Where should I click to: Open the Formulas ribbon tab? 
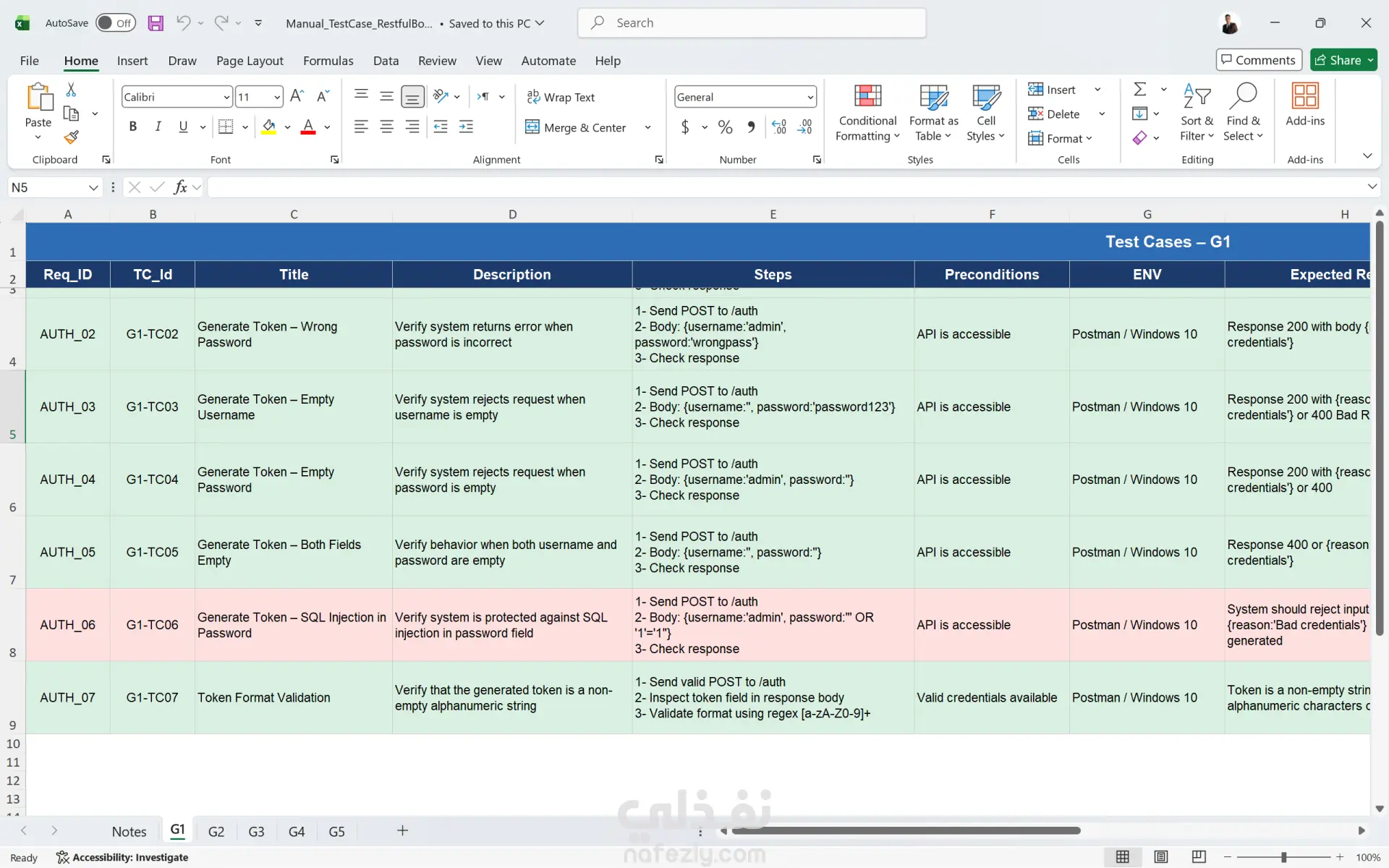tap(328, 61)
